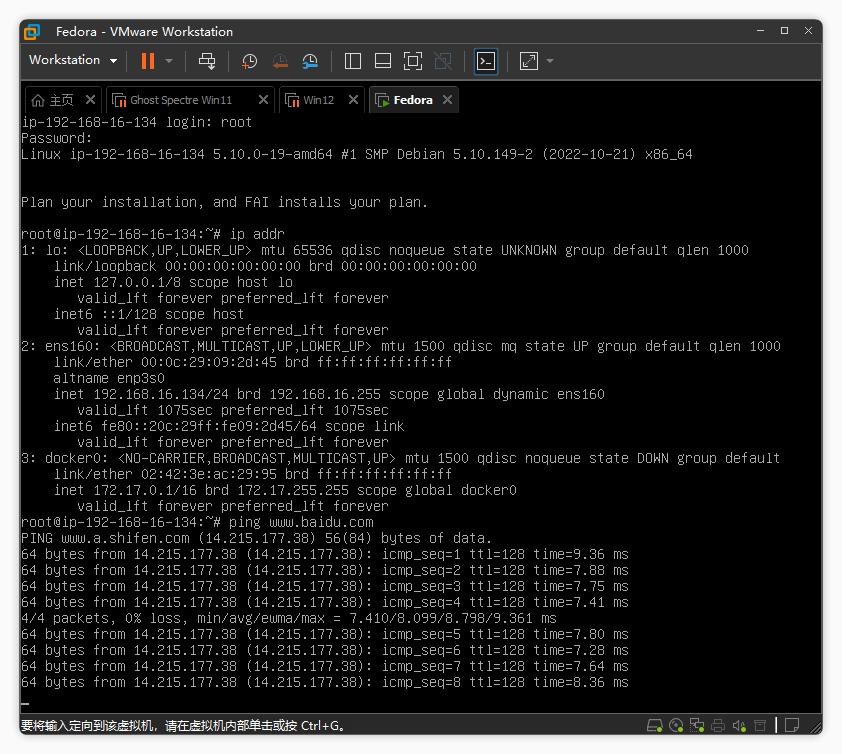The image size is (842, 754).
Task: Click the network adapter status icon
Action: (698, 725)
